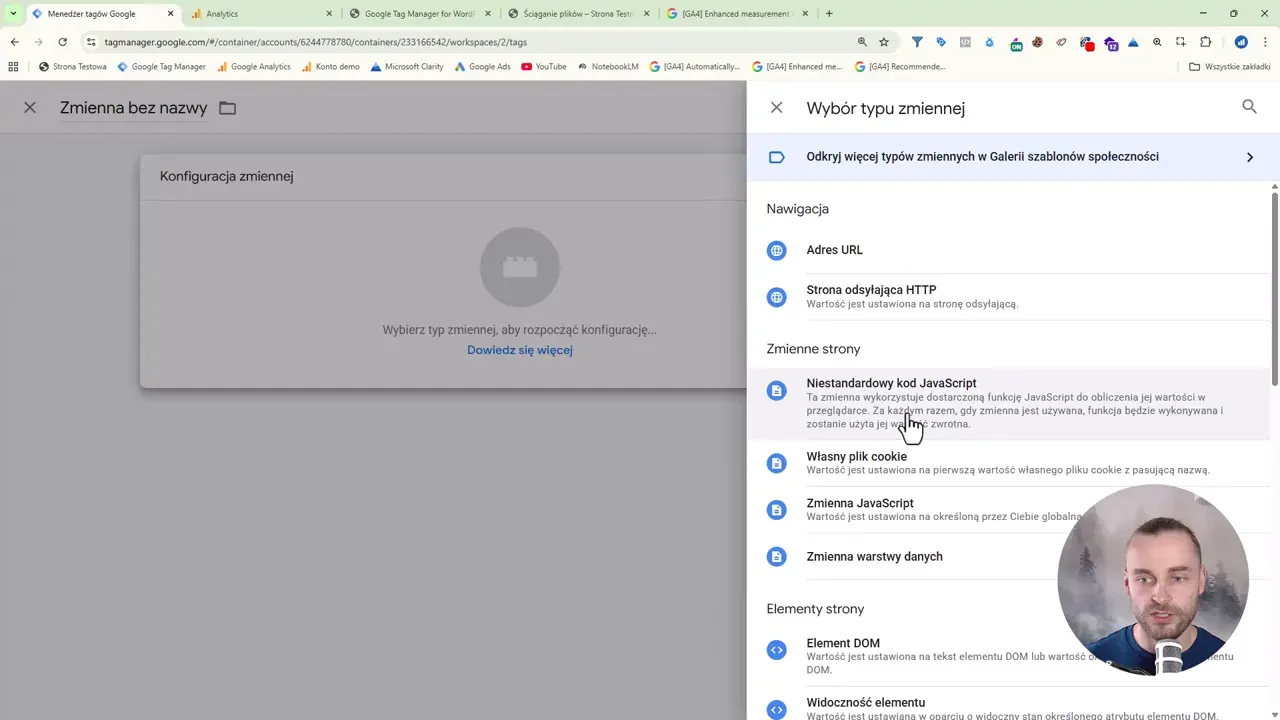Choose Element DOM variable icon
Screen dimensions: 1280x720
coord(777,650)
